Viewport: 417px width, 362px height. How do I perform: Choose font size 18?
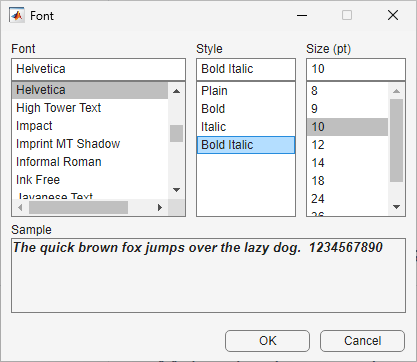(347, 181)
